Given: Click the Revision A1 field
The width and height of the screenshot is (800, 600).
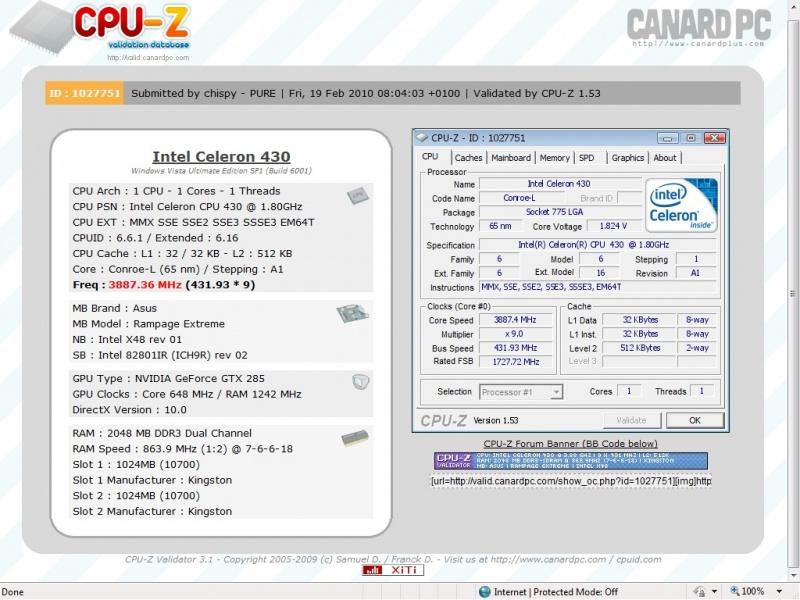Looking at the screenshot, I should coord(696,273).
